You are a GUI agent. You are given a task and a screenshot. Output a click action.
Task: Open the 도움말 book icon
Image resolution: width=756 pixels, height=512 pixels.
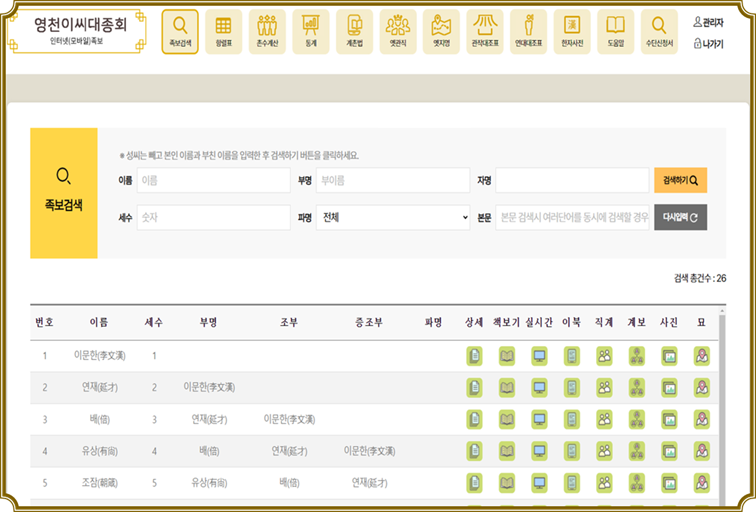click(616, 31)
